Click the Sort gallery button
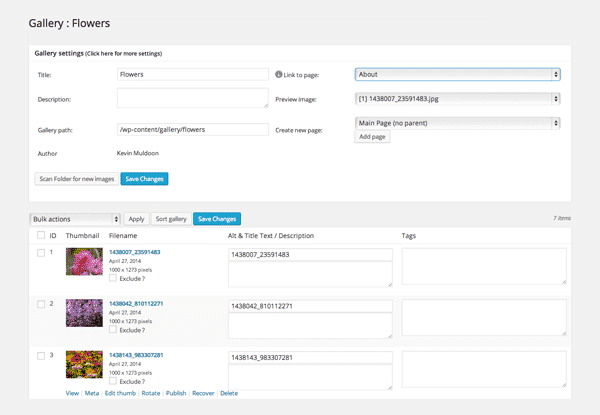Viewport: 600px width, 415px height. click(x=171, y=219)
